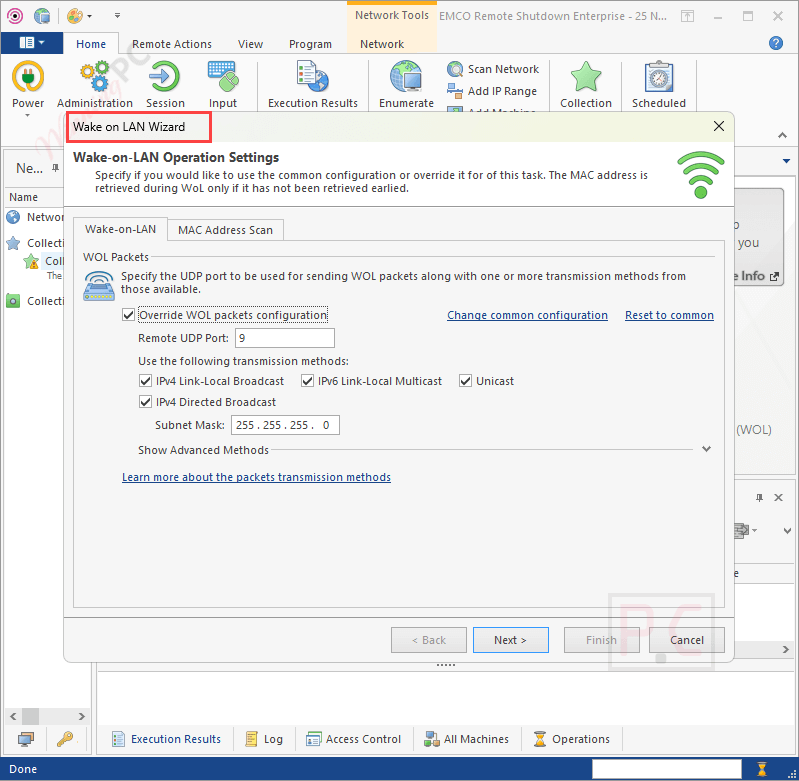Open the Log bottom tab
Viewport: 799px width, 781px height.
click(264, 739)
